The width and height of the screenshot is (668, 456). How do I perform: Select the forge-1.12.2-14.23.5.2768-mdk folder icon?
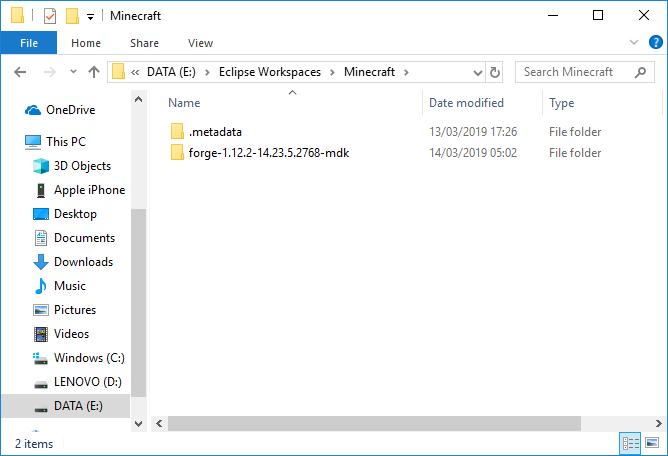(177, 153)
